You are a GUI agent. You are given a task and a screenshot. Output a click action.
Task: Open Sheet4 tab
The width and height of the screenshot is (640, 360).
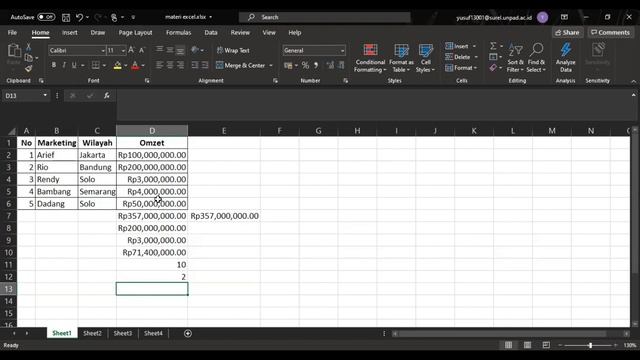pos(153,333)
